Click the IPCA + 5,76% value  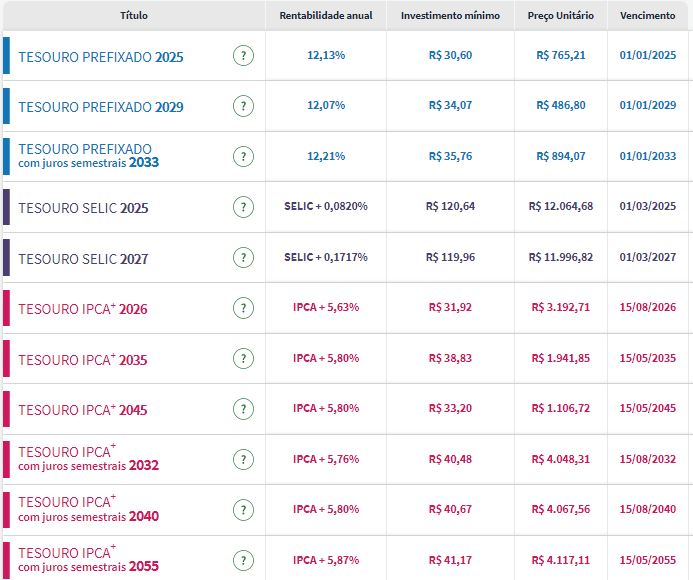tap(326, 459)
